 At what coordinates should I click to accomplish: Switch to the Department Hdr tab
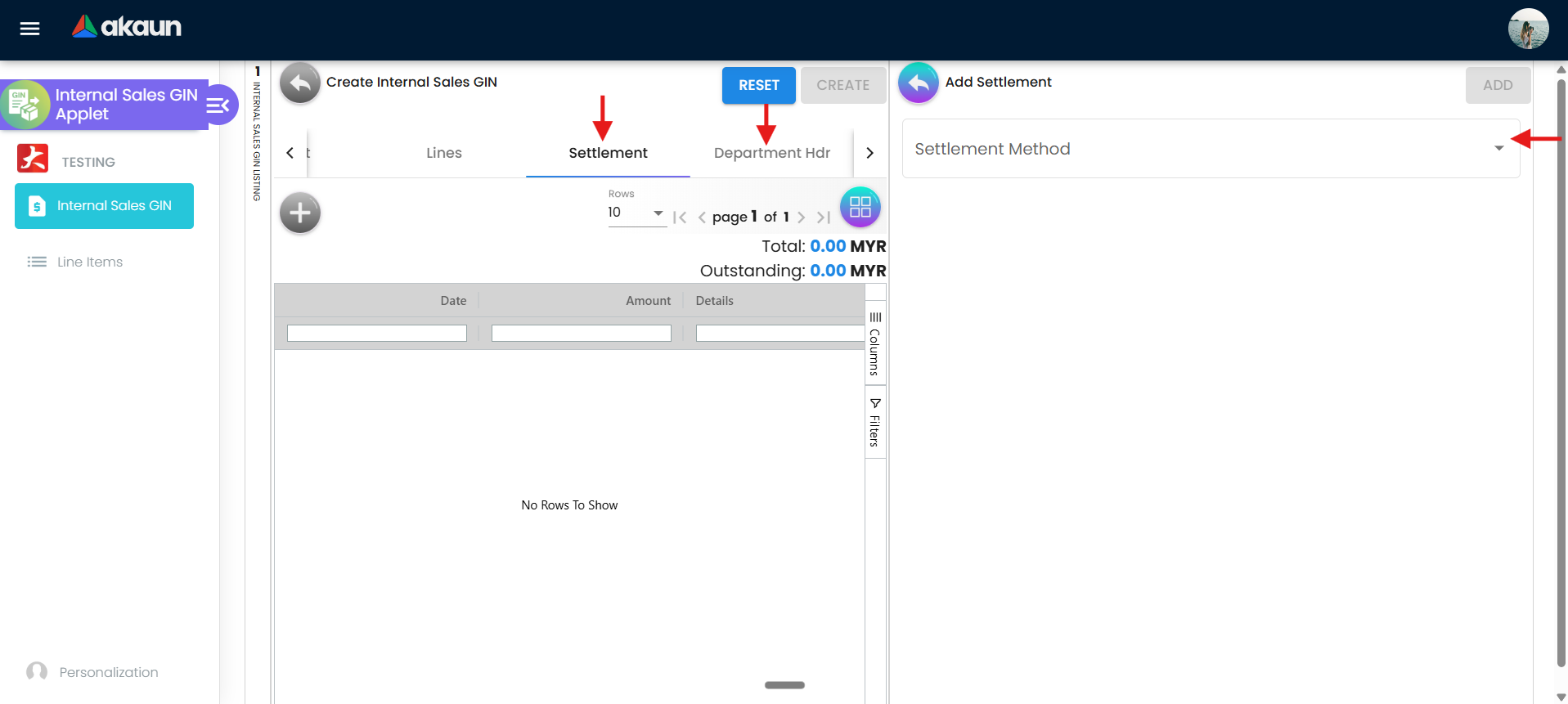771,153
